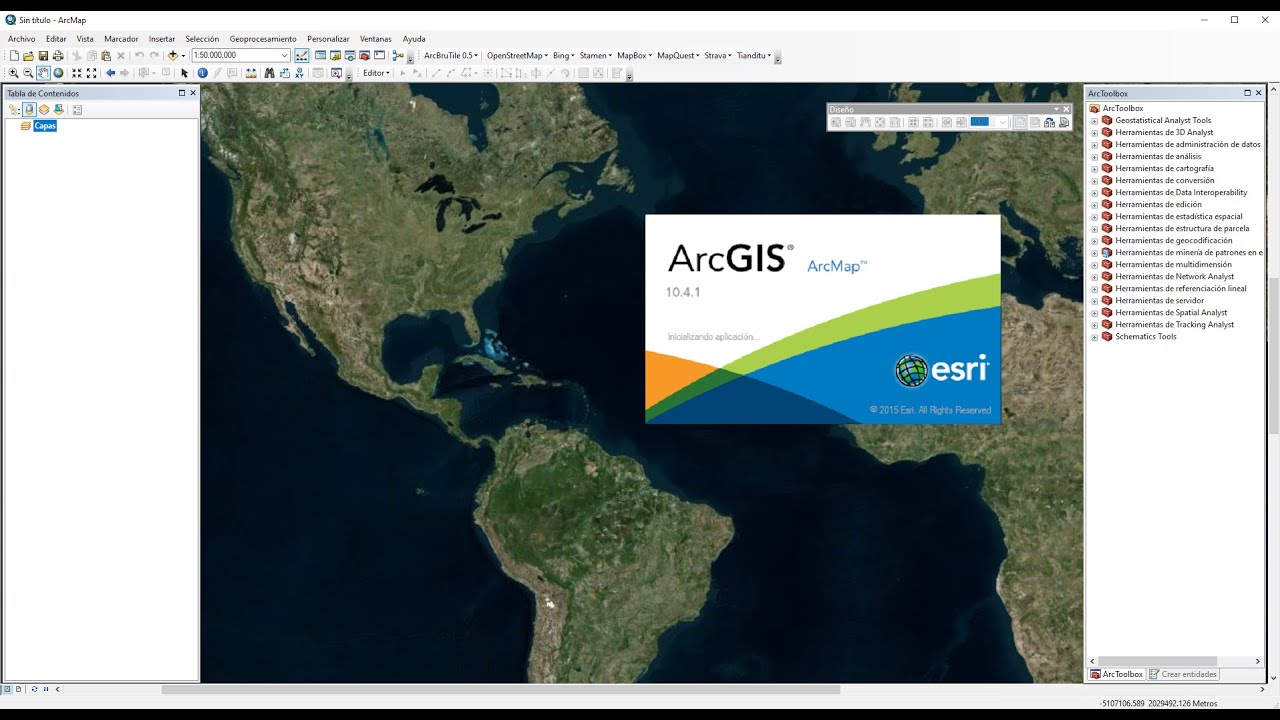Click the Python window icon in the toolbar

point(380,56)
